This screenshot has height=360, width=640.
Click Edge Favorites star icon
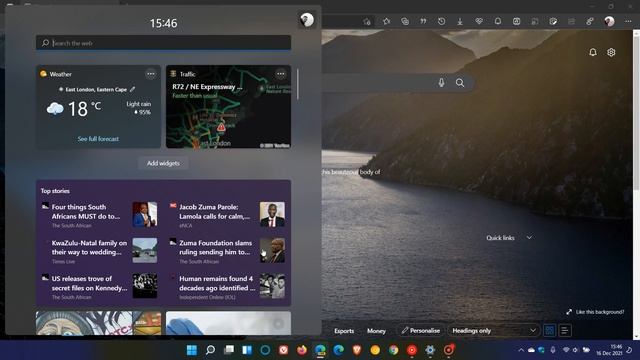[x=386, y=21]
